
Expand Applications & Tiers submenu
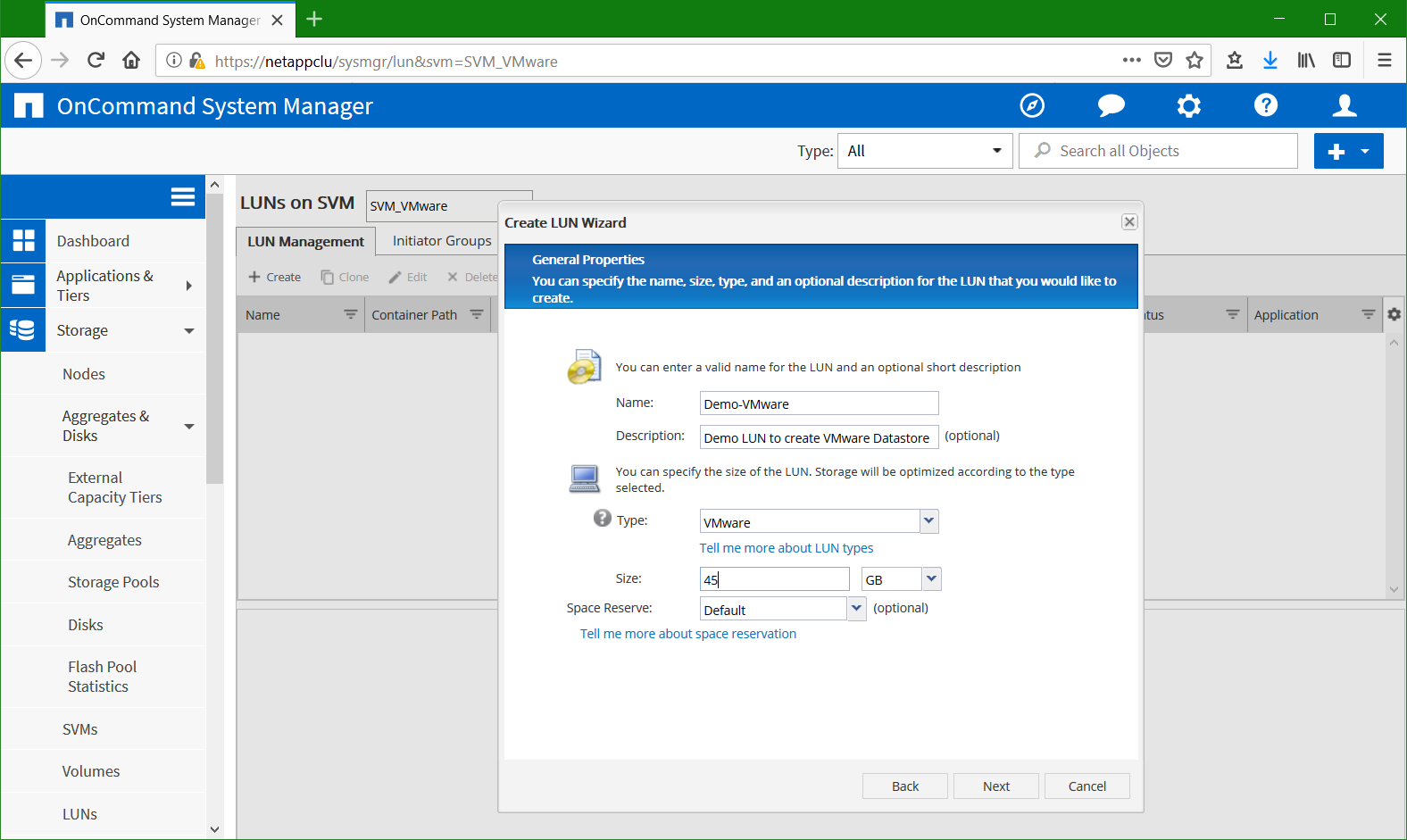coord(188,286)
